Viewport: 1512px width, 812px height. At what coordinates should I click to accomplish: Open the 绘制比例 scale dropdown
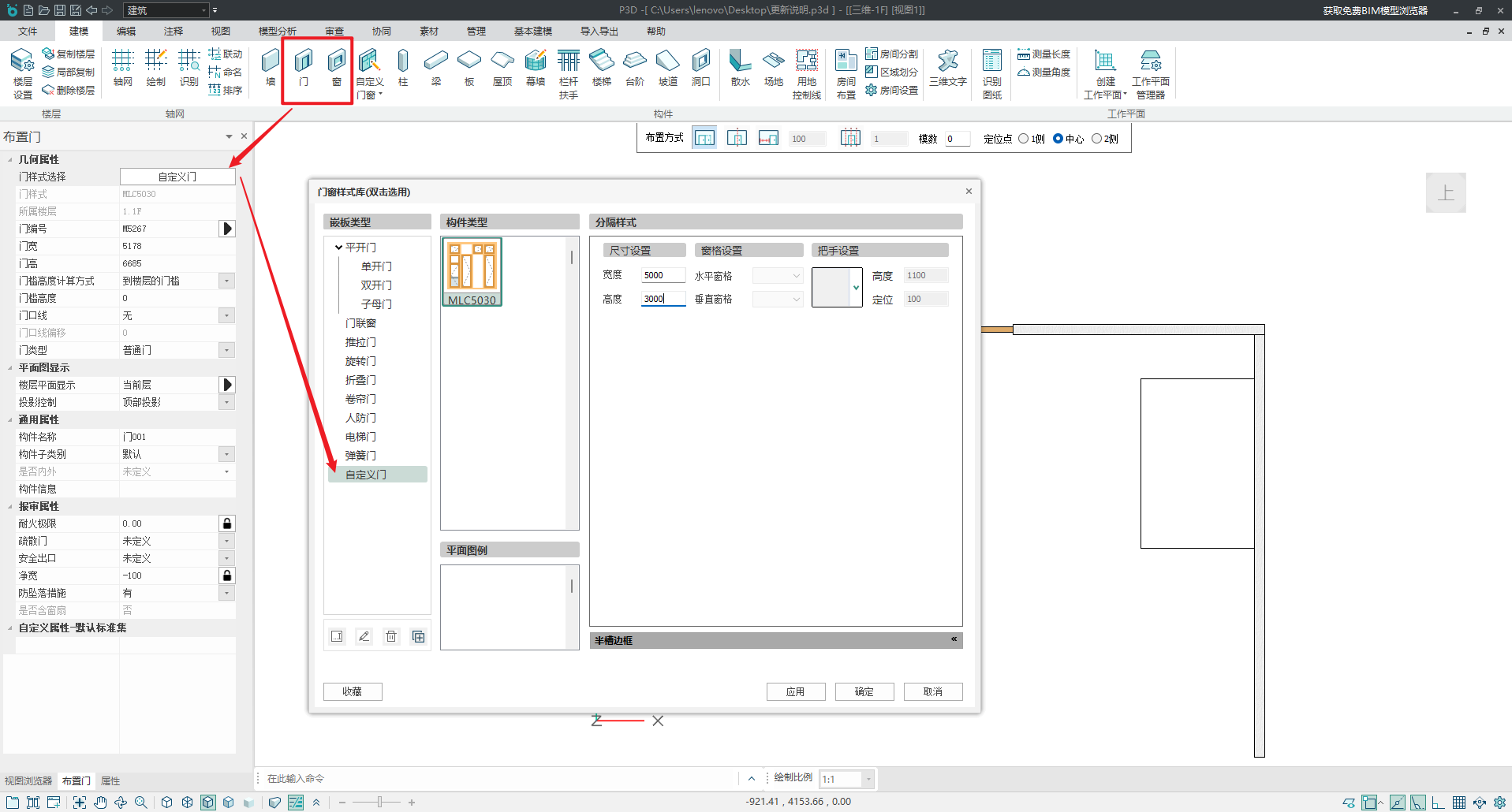[868, 779]
